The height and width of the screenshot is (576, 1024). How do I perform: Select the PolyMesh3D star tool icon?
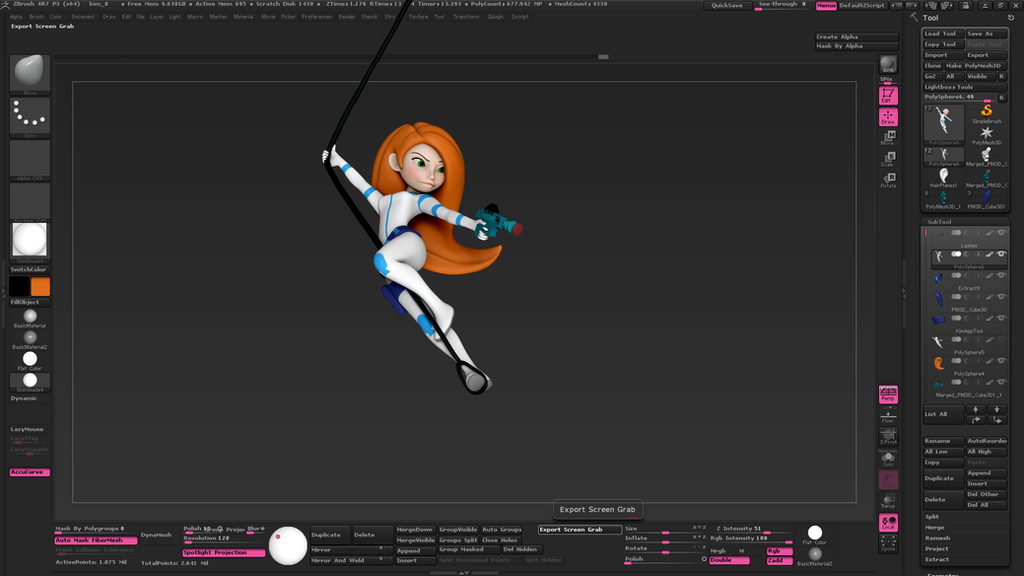coord(986,135)
